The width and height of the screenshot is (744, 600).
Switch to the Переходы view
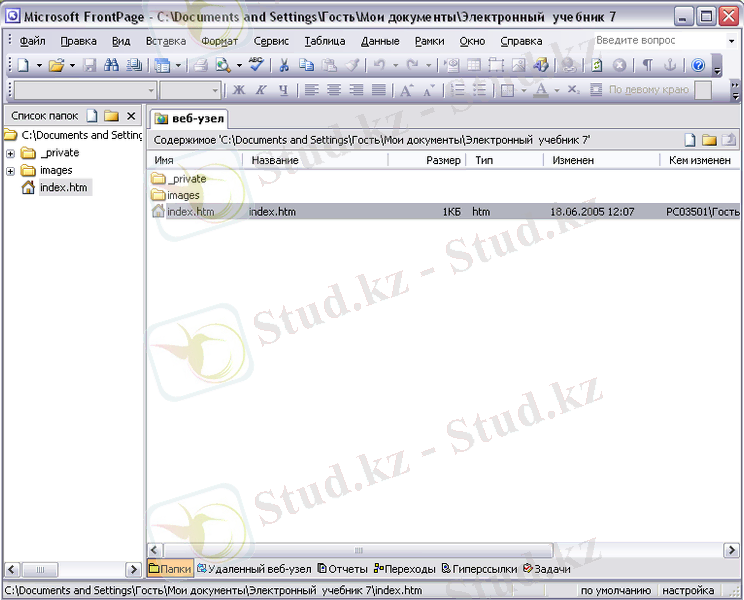(x=405, y=569)
